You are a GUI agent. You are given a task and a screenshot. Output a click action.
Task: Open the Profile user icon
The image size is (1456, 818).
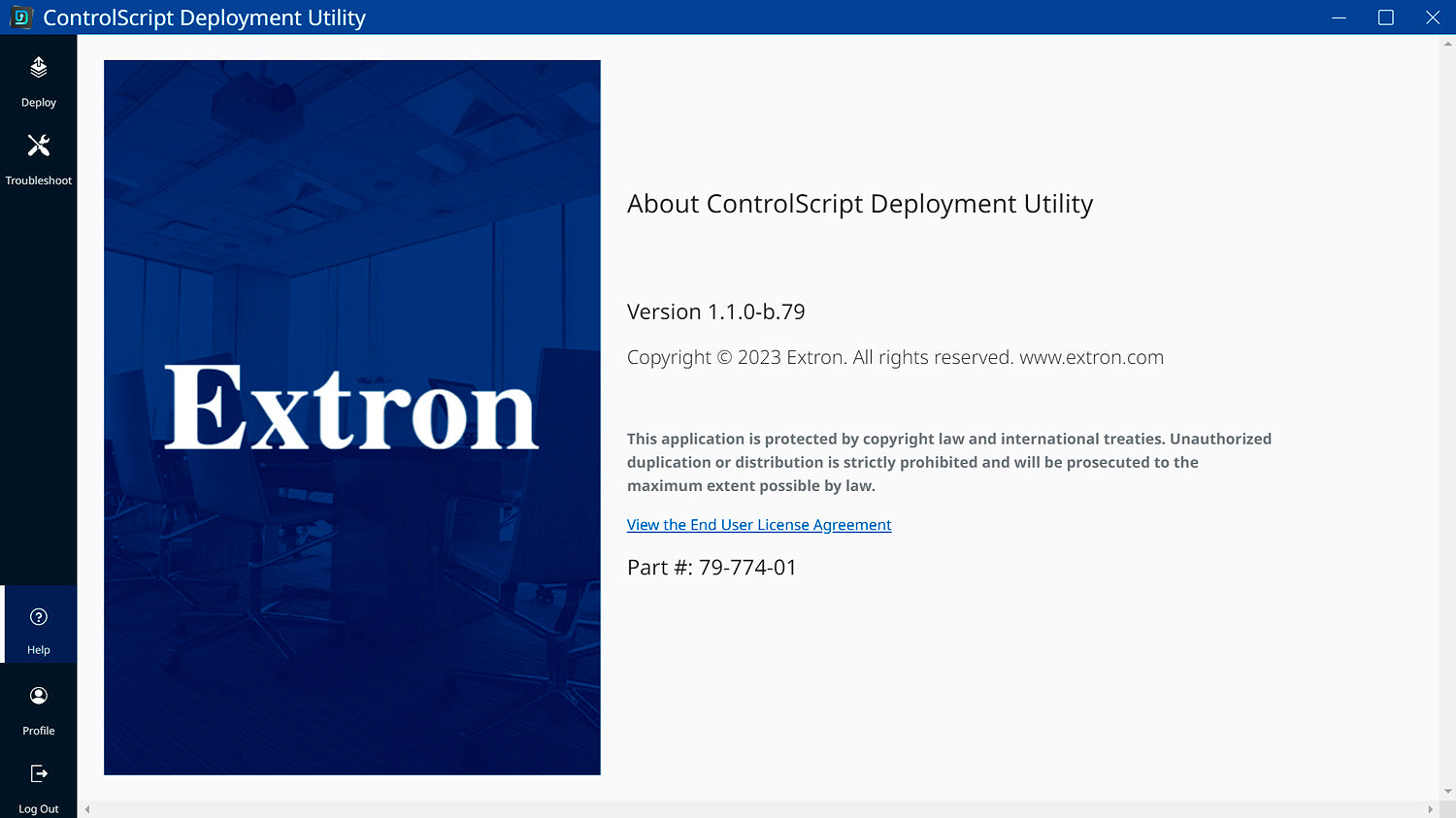(x=39, y=696)
